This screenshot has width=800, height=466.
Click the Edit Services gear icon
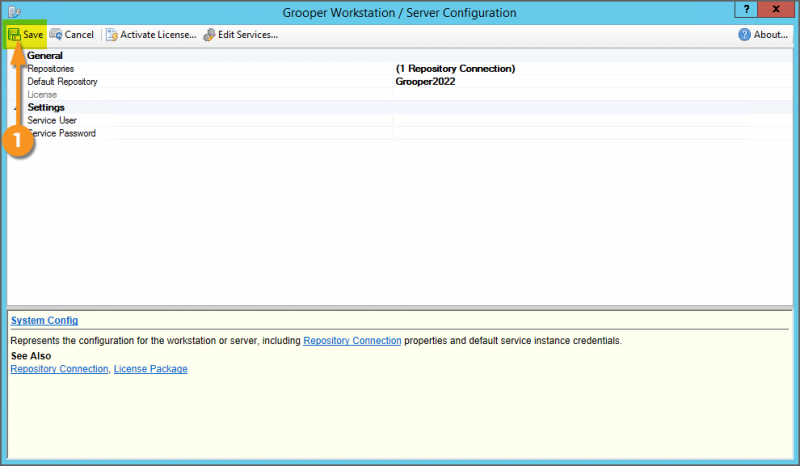[x=209, y=35]
